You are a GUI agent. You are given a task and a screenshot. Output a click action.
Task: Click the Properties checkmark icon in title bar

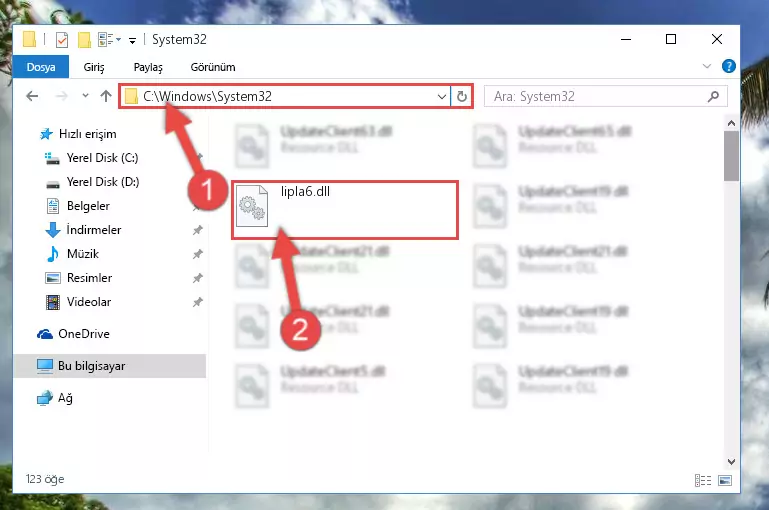[x=62, y=40]
